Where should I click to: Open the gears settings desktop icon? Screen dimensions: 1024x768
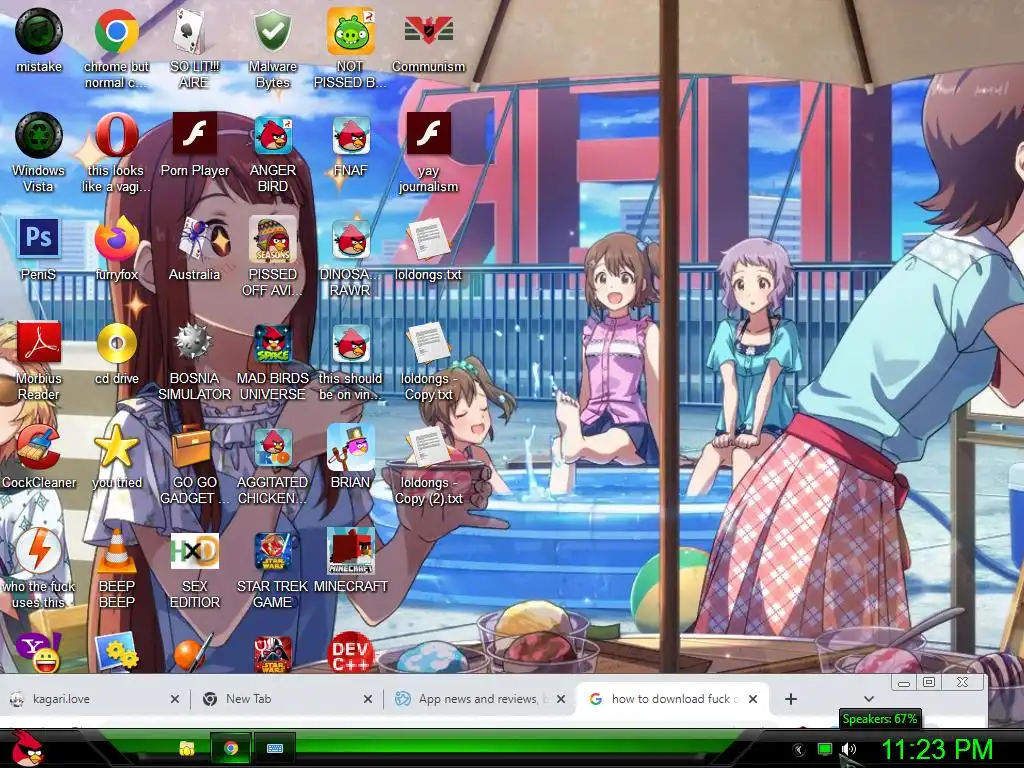(116, 652)
